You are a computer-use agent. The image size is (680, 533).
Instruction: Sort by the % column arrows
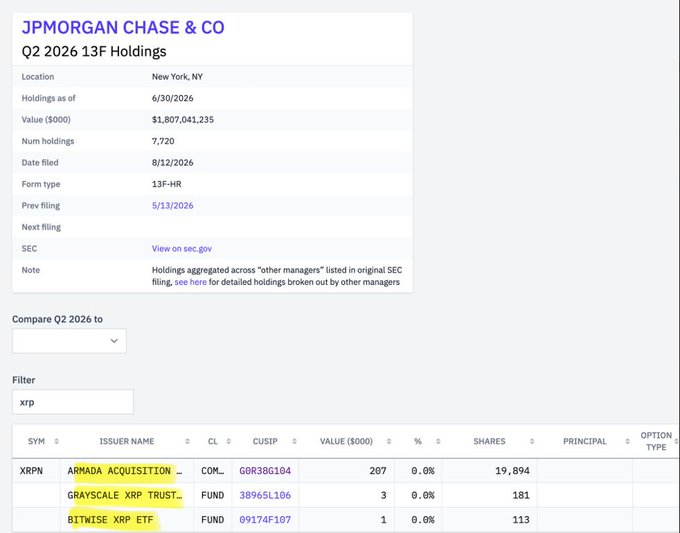tap(438, 441)
